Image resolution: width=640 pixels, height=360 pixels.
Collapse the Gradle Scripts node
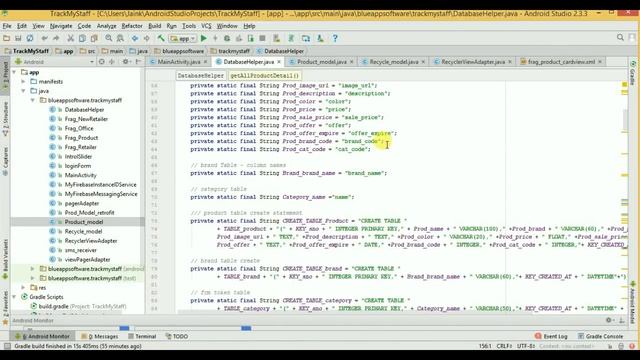(15, 297)
